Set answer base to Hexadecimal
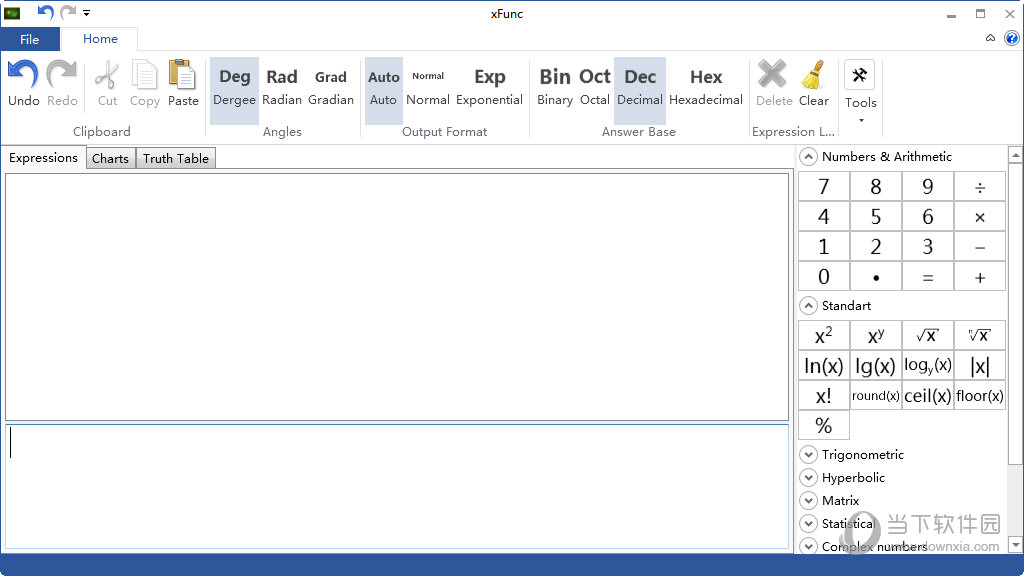 point(706,84)
